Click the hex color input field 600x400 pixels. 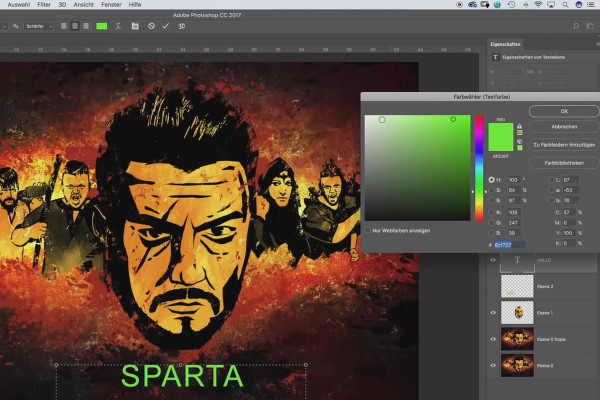pyautogui.click(x=509, y=245)
